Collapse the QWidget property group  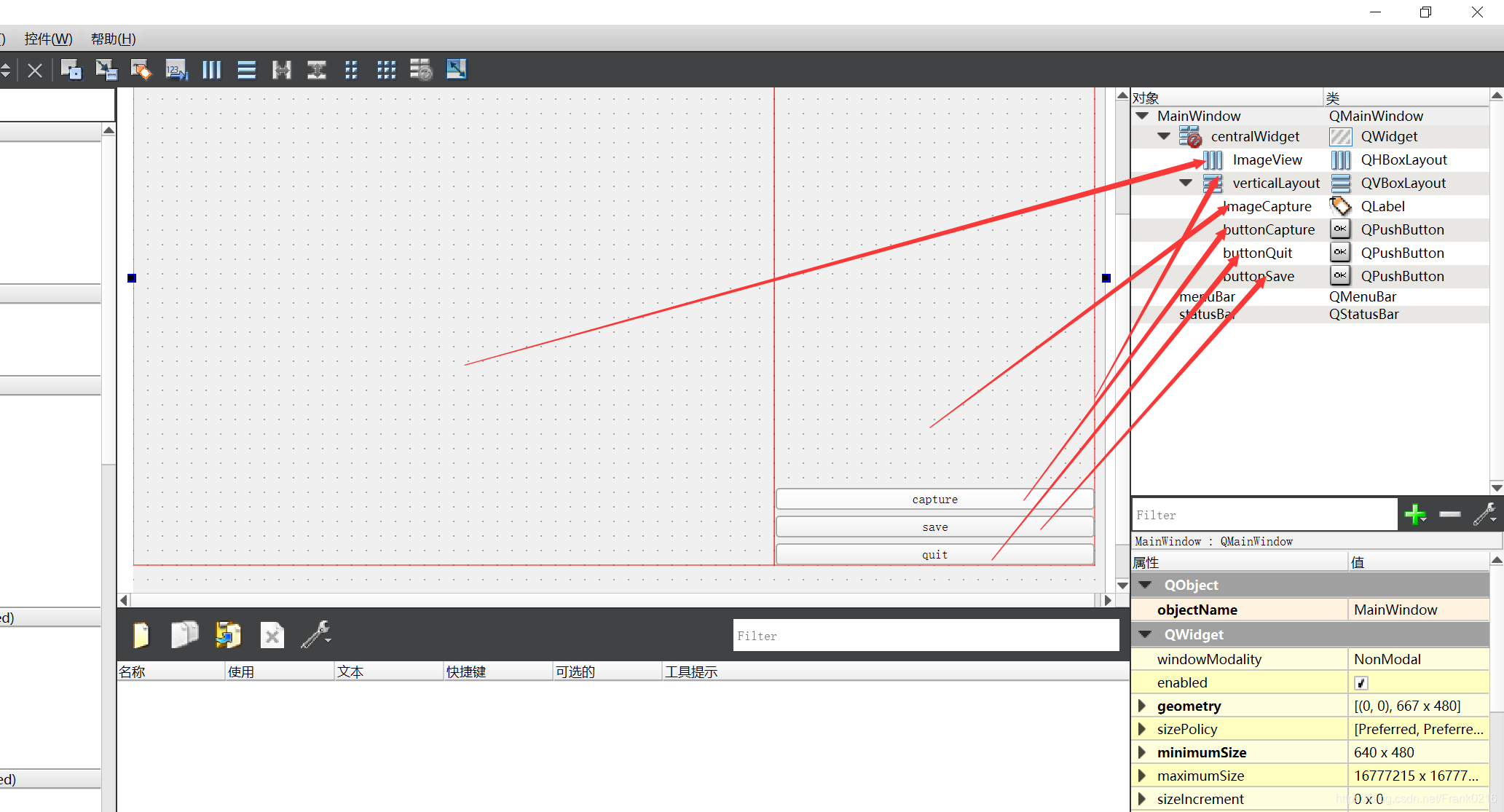tap(1145, 634)
